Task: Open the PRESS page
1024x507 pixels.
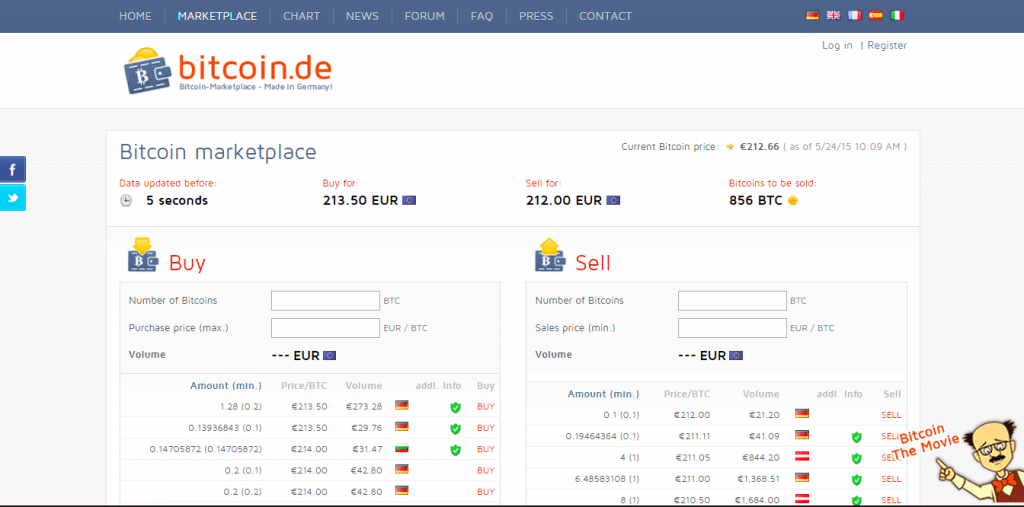Action: point(536,16)
